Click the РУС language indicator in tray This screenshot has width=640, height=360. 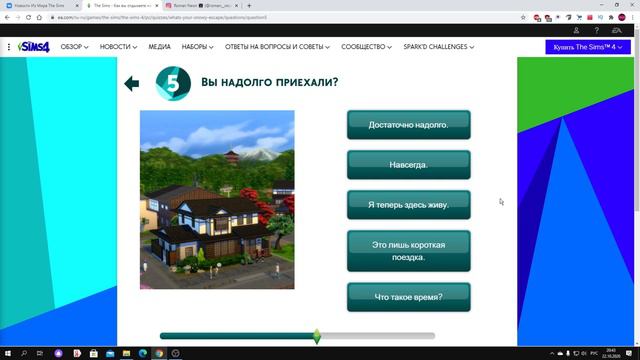pos(594,353)
